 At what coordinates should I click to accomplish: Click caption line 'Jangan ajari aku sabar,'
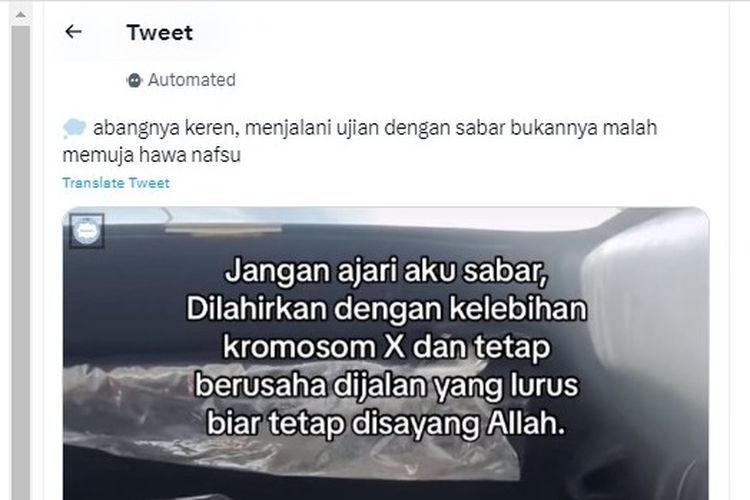click(386, 271)
